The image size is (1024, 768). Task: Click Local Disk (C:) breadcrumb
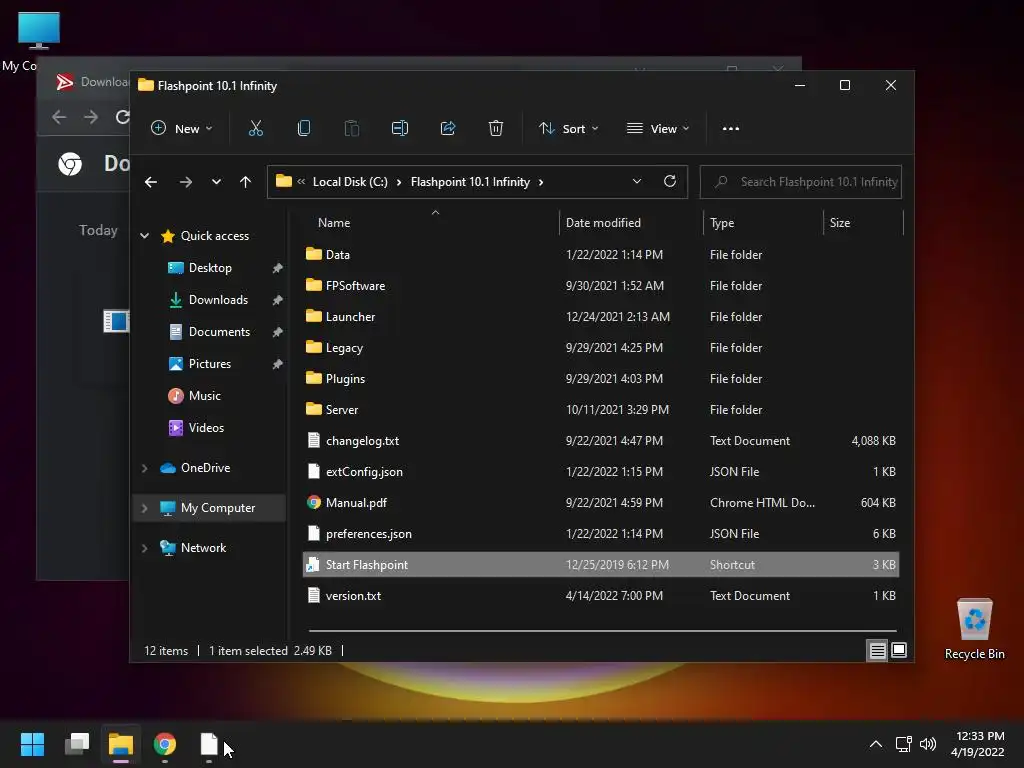[x=350, y=182]
